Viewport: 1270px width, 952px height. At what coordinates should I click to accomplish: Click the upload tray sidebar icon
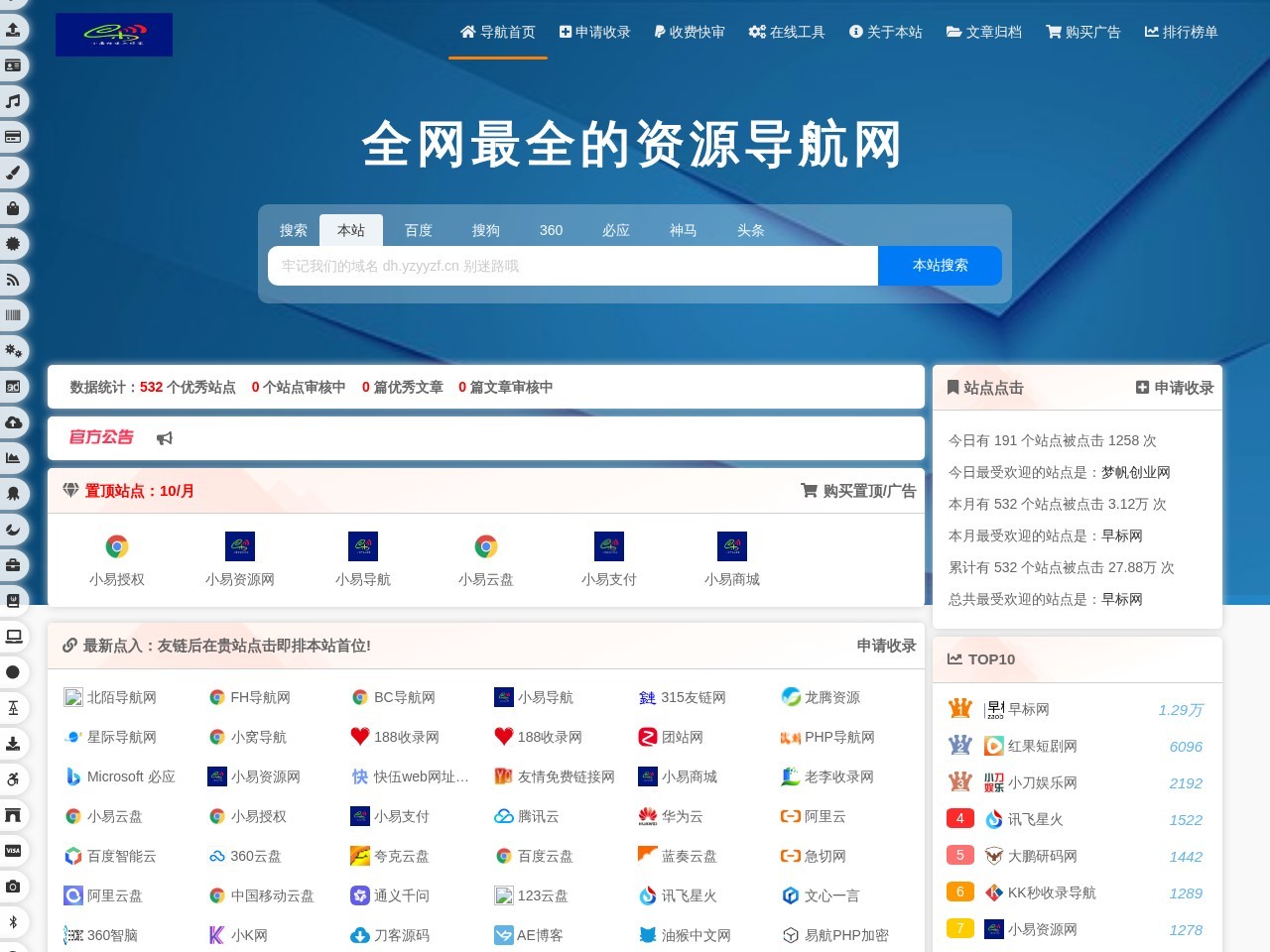click(x=13, y=30)
